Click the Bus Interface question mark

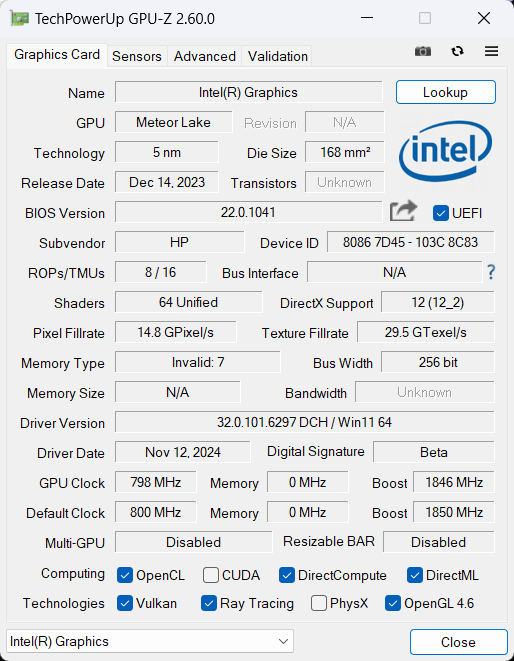(x=491, y=272)
